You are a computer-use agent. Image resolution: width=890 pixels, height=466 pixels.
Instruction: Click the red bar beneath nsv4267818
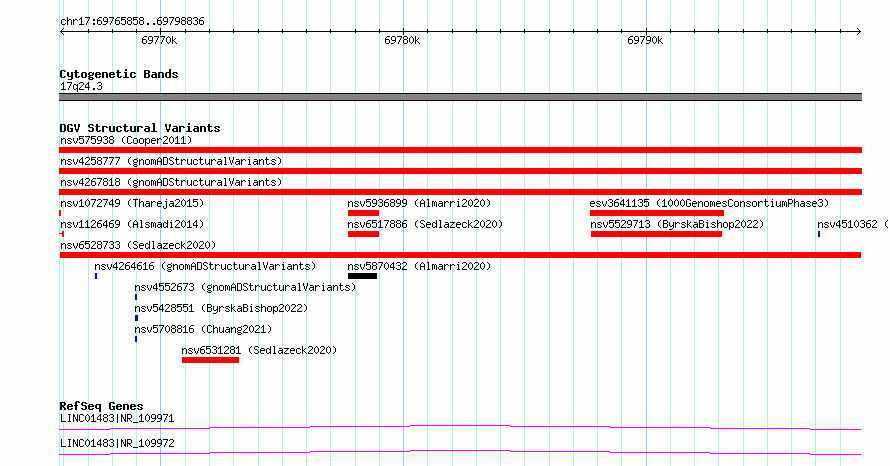[460, 192]
